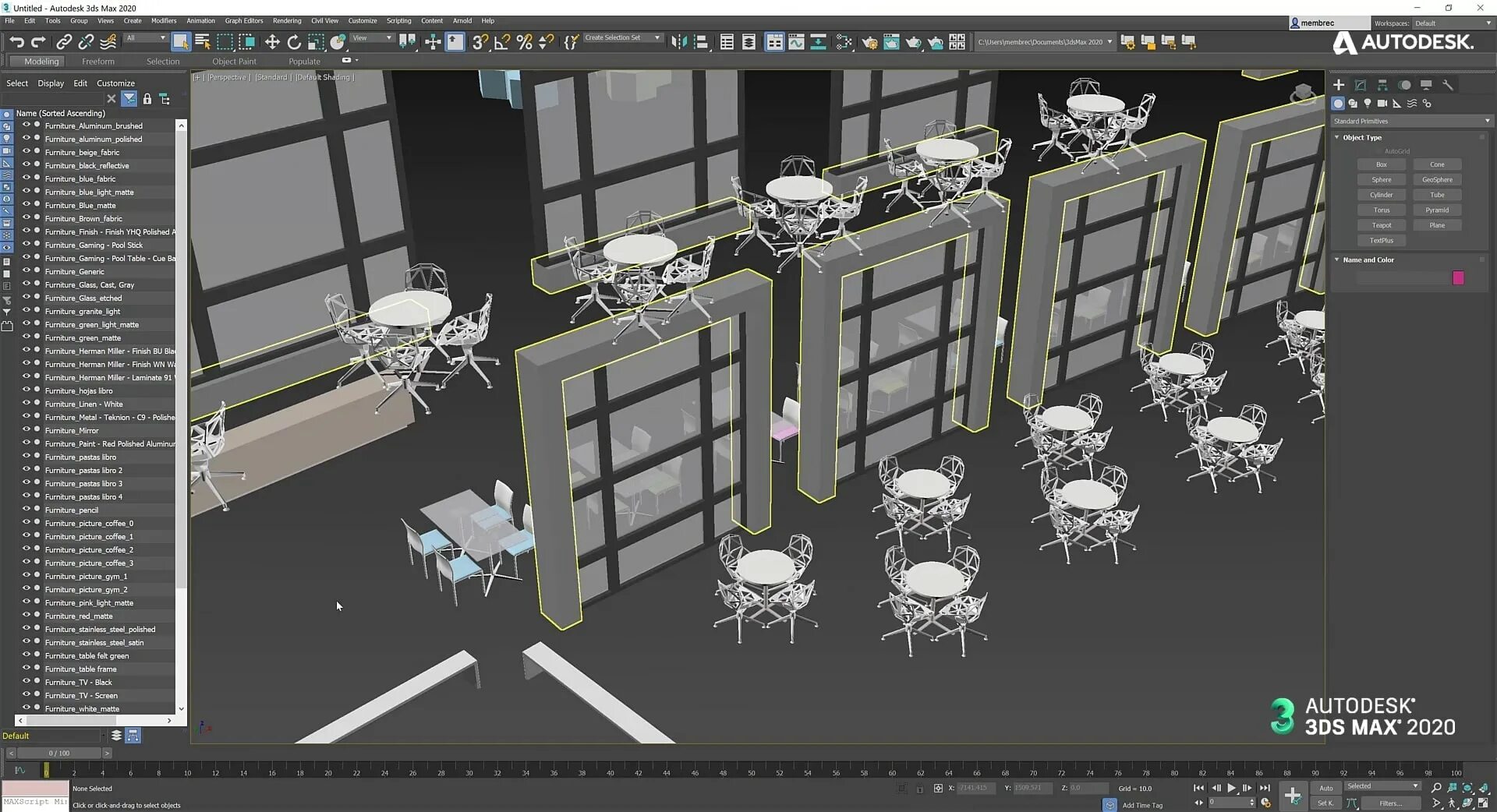Toggle visibility of Furniture_Generic
This screenshot has width=1497, height=812.
pyautogui.click(x=26, y=270)
